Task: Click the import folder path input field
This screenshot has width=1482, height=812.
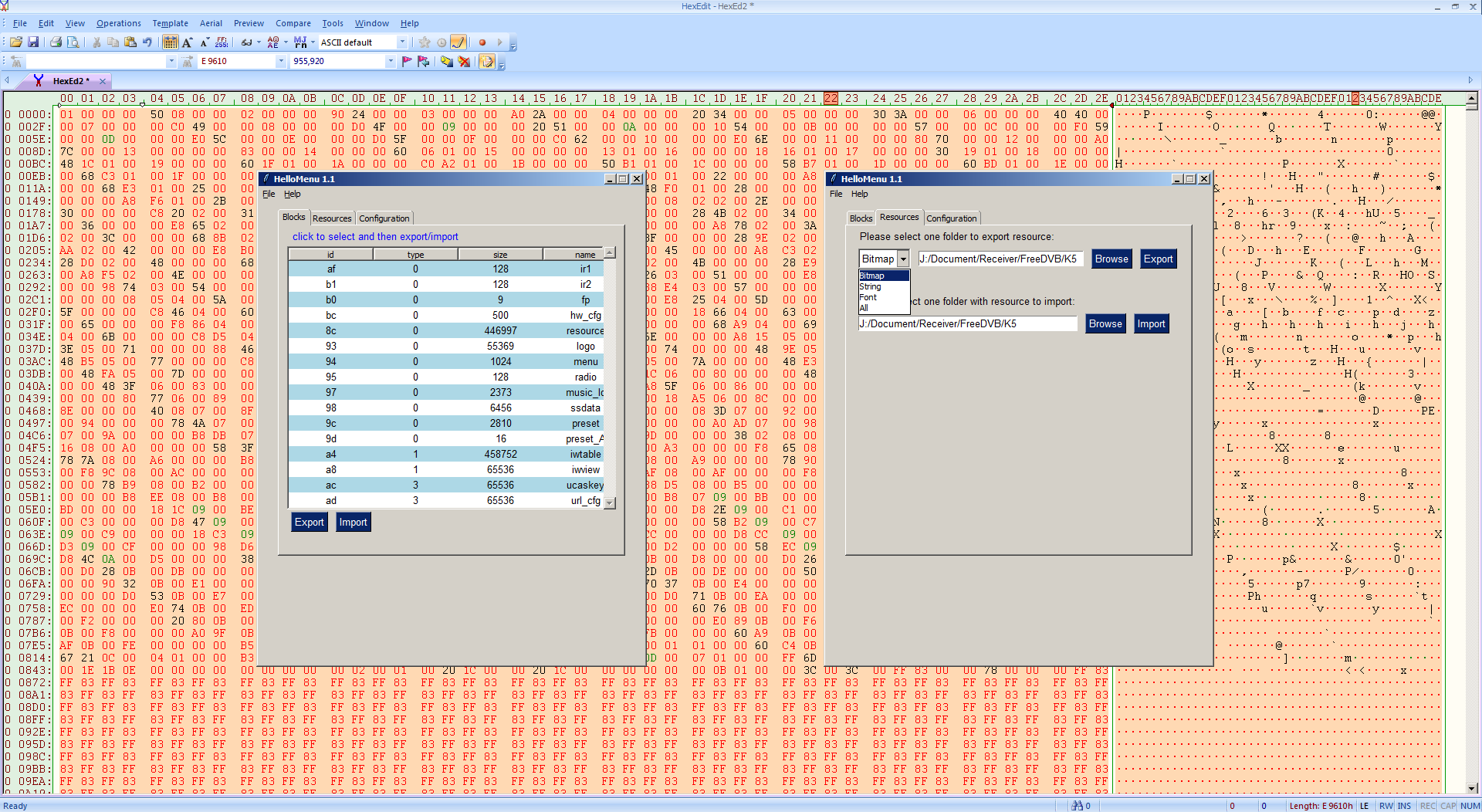Action: click(968, 324)
